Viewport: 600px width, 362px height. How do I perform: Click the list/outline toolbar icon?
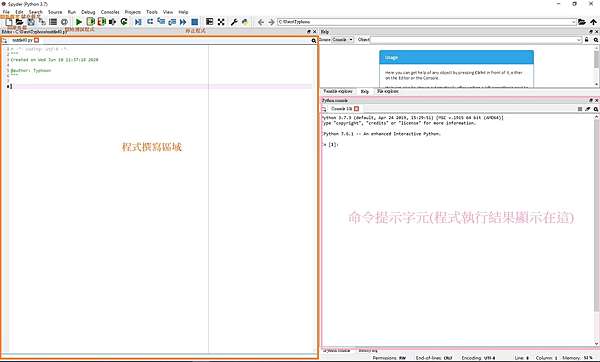click(x=53, y=22)
